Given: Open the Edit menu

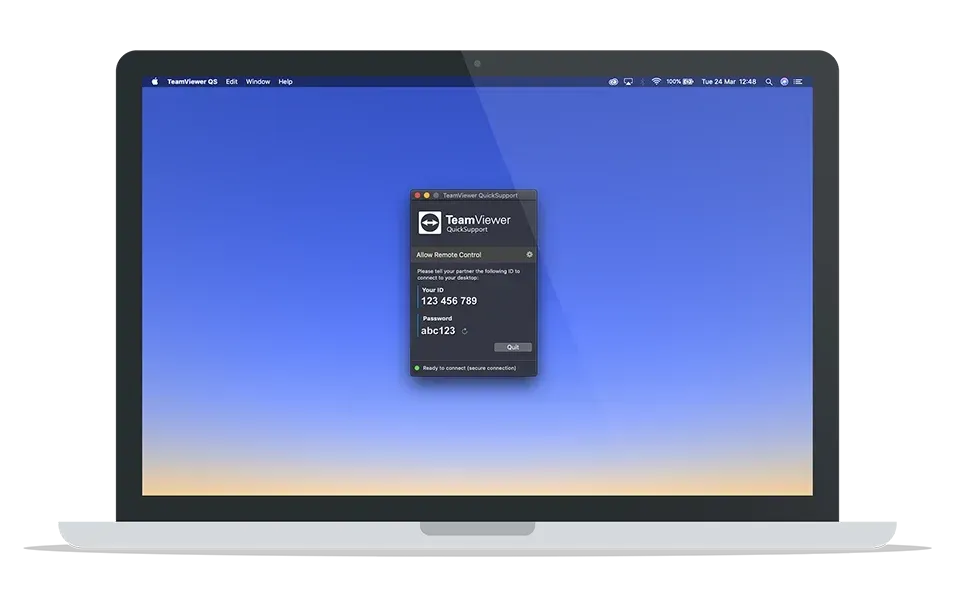Looking at the screenshot, I should [x=231, y=81].
